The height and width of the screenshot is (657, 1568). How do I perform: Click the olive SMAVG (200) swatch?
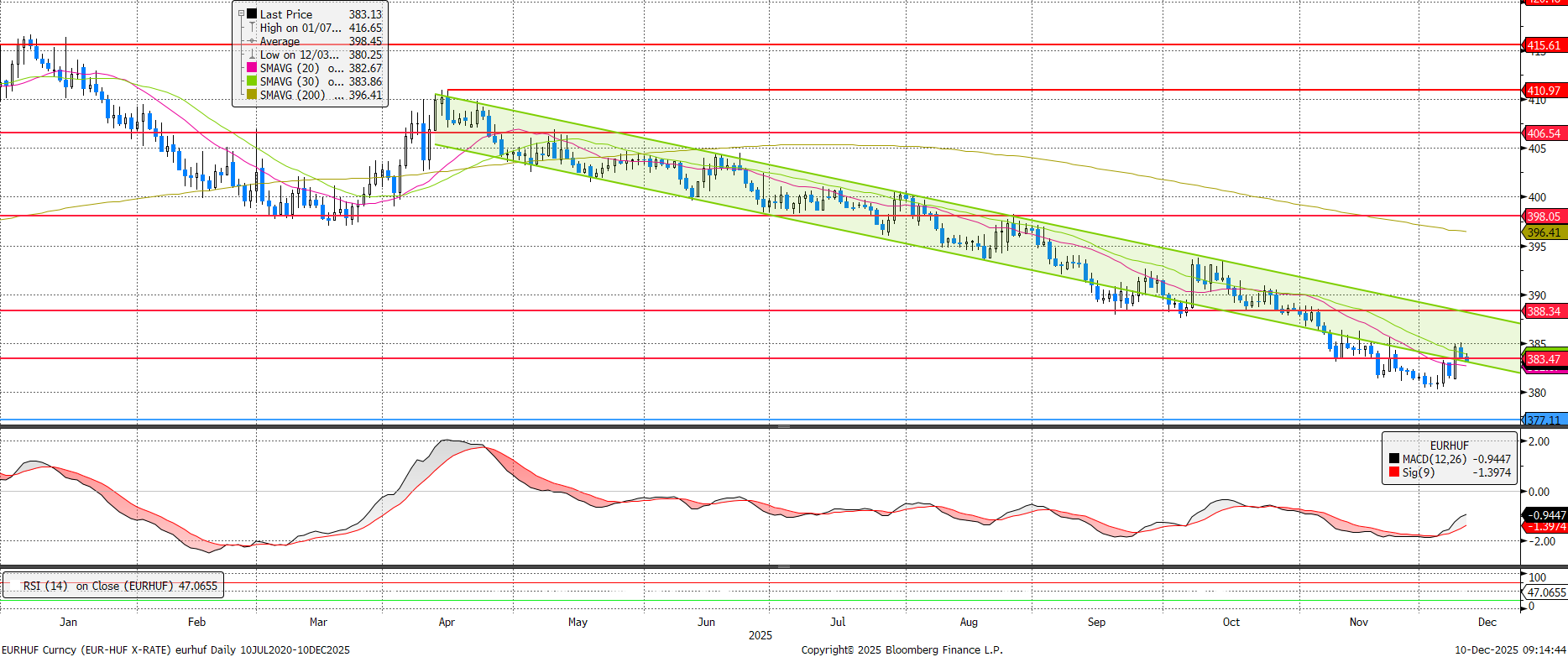click(x=252, y=95)
